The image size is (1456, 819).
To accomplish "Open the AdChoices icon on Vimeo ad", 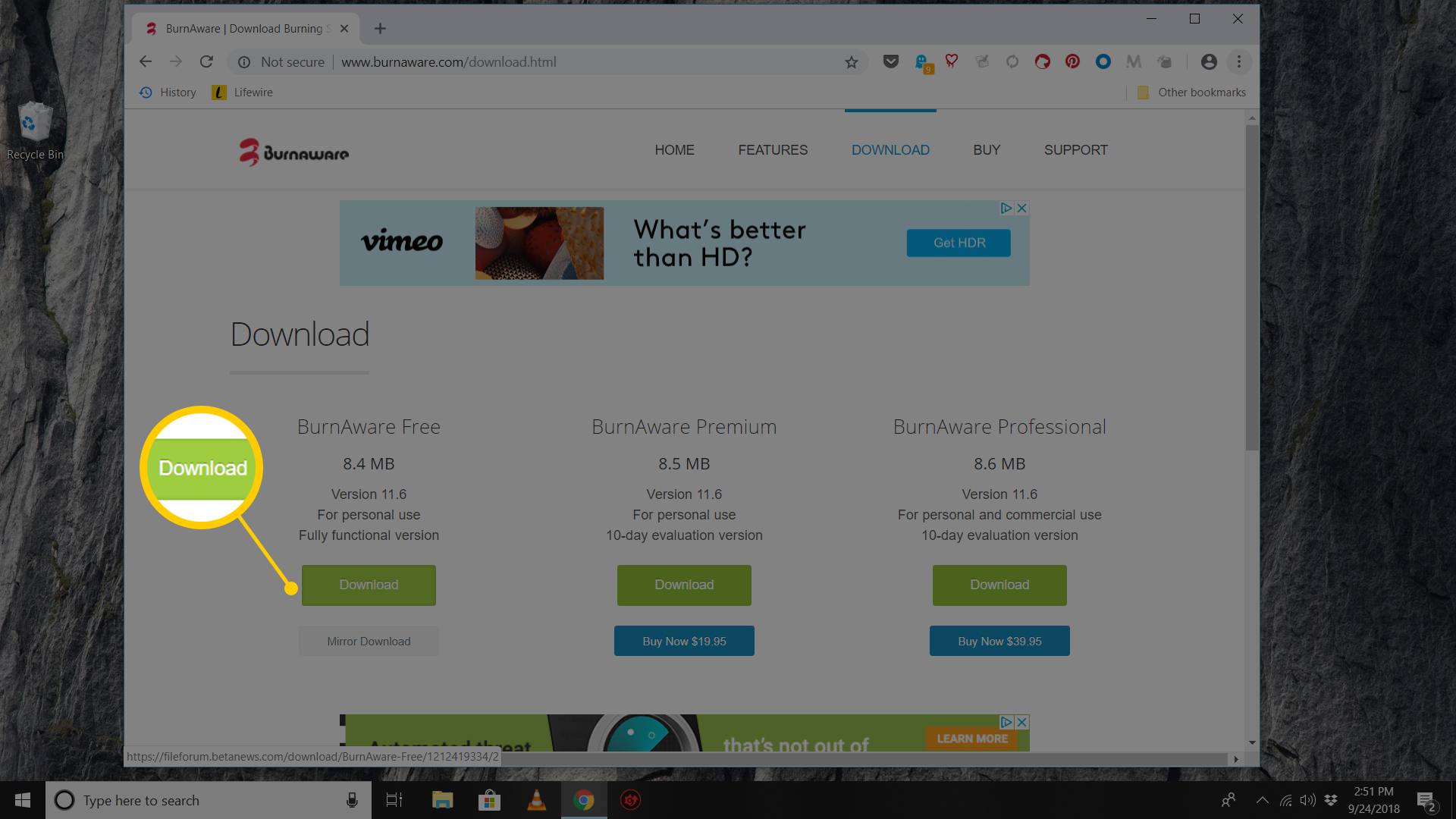I will click(x=1006, y=208).
